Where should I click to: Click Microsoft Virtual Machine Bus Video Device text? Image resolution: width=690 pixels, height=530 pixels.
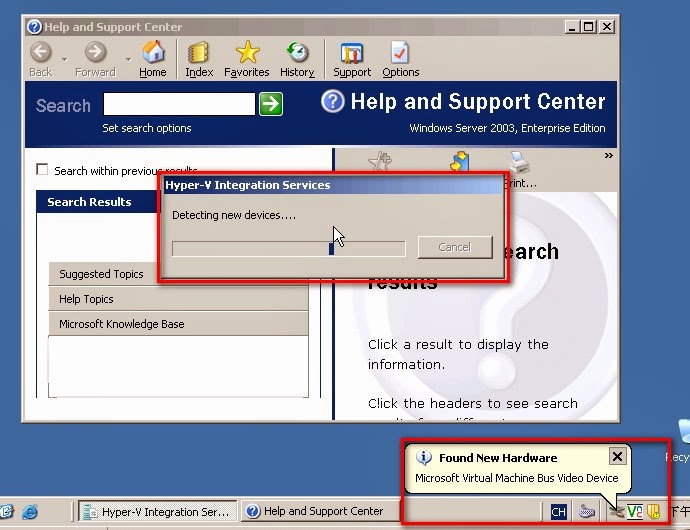(x=517, y=478)
